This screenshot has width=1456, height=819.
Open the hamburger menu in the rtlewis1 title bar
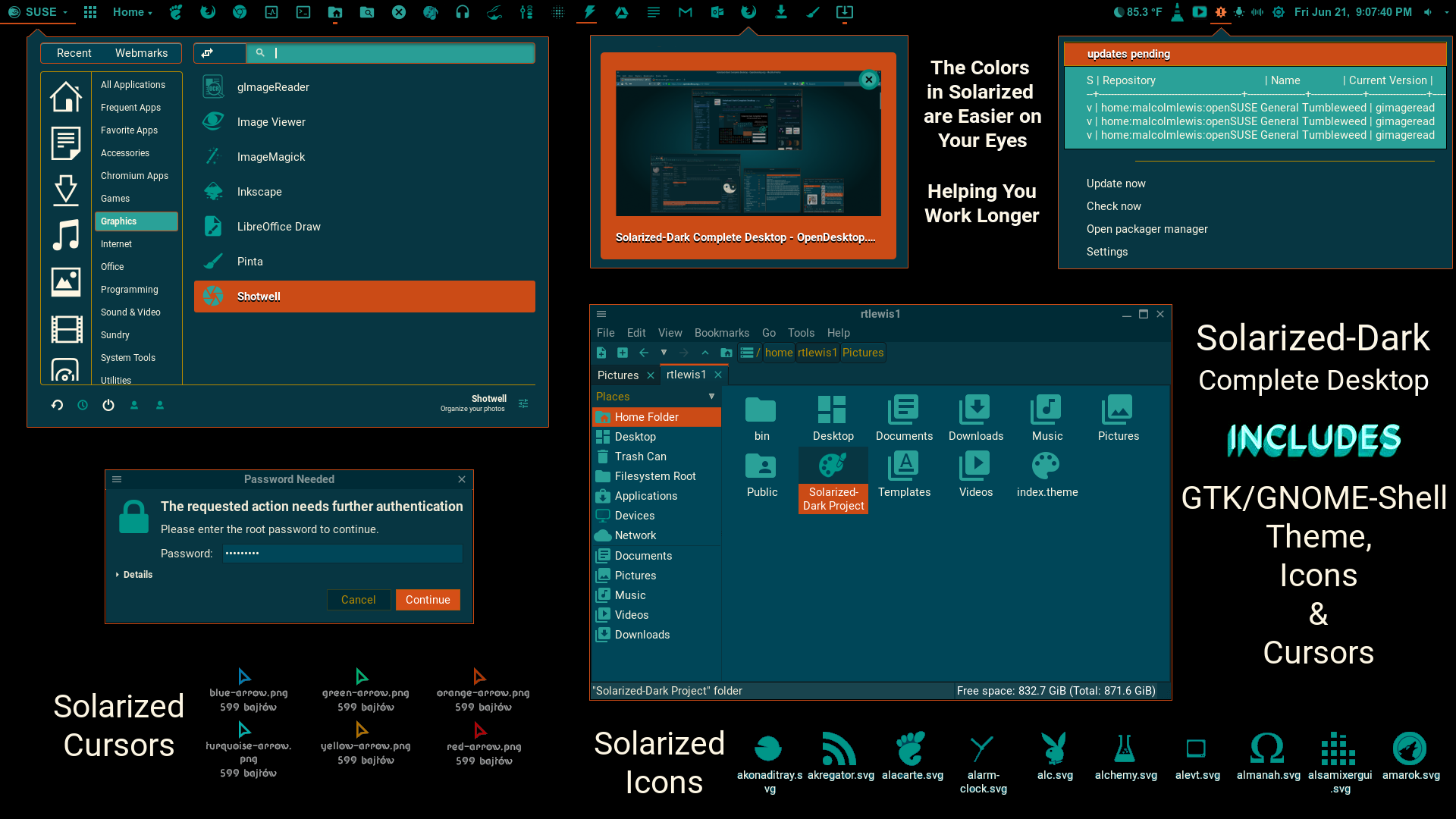tap(601, 314)
